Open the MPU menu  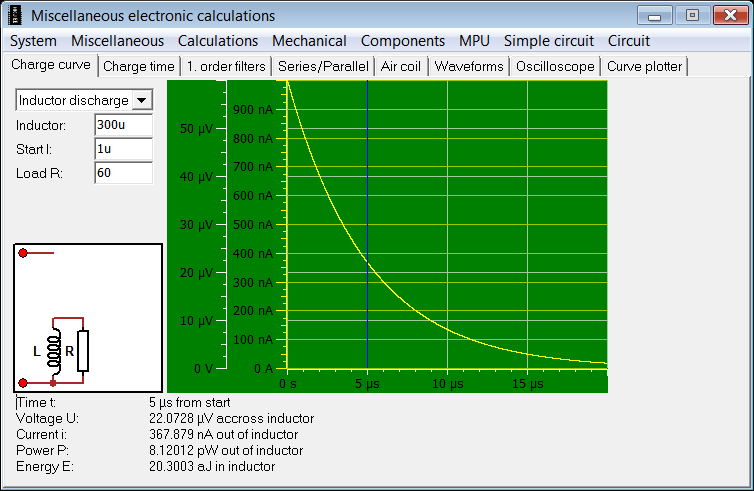tap(474, 41)
